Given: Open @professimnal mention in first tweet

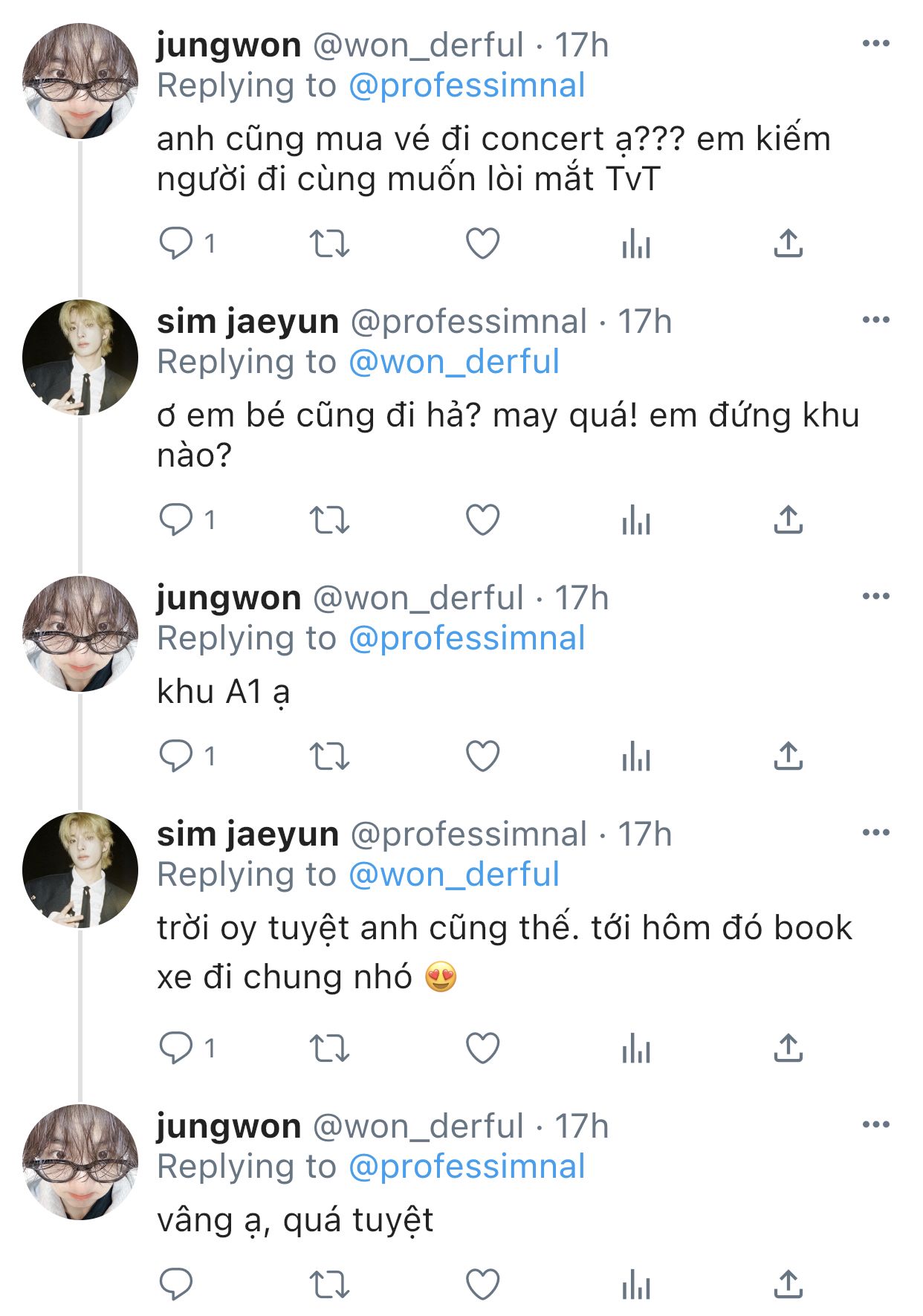Looking at the screenshot, I should 467,85.
